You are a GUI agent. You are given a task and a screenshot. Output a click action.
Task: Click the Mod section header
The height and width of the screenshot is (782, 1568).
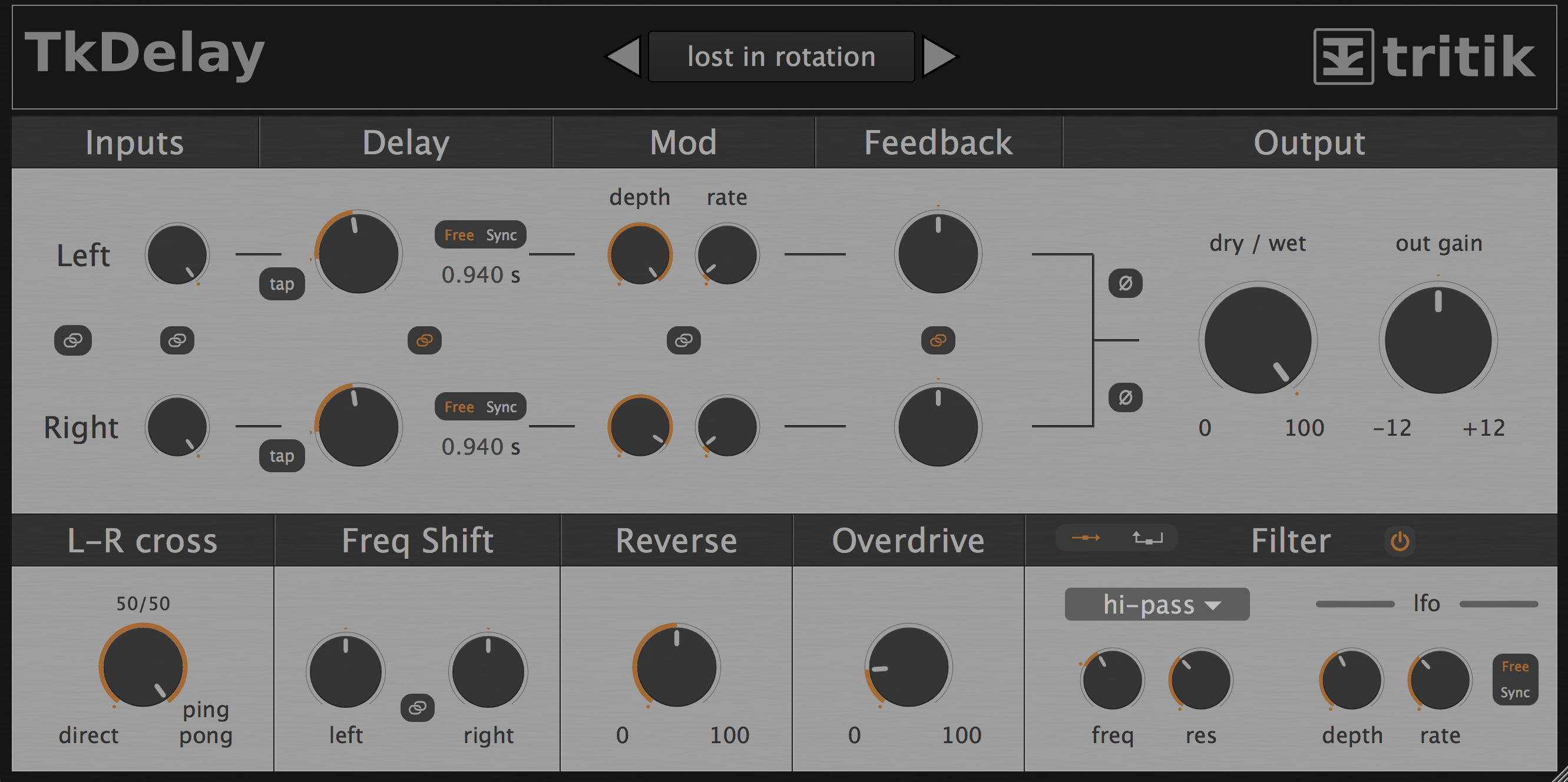pos(683,143)
